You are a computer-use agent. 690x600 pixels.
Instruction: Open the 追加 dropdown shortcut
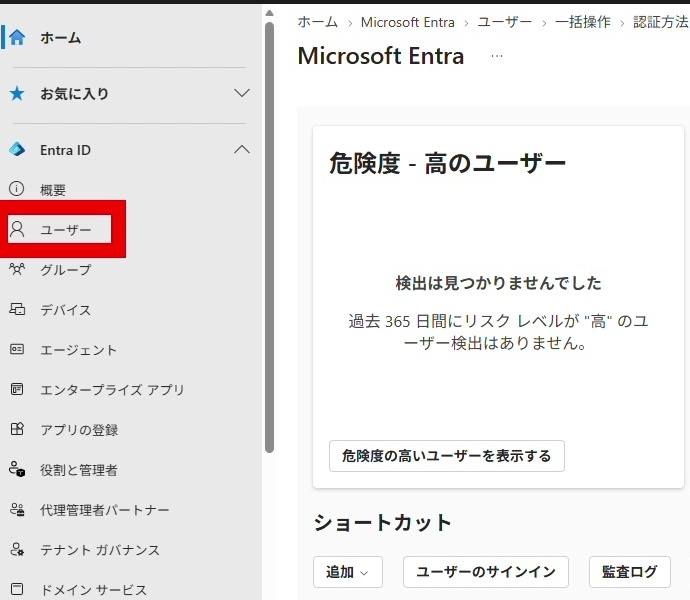(x=348, y=572)
